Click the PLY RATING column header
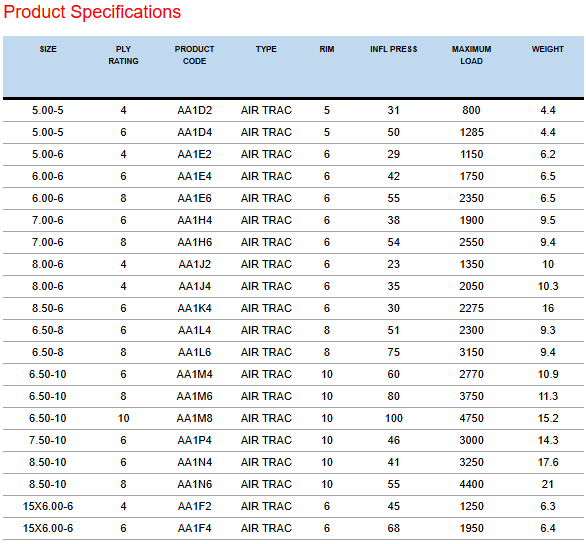 (123, 55)
